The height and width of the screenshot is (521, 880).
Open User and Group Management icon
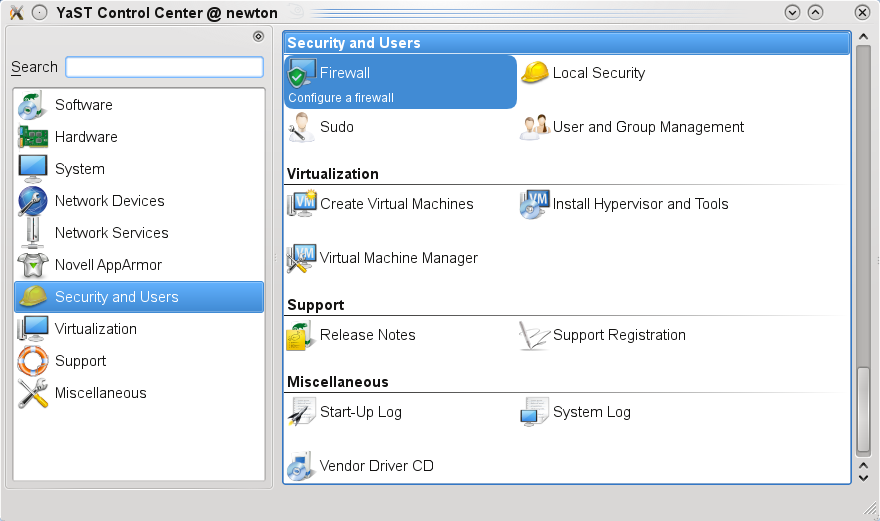click(534, 127)
